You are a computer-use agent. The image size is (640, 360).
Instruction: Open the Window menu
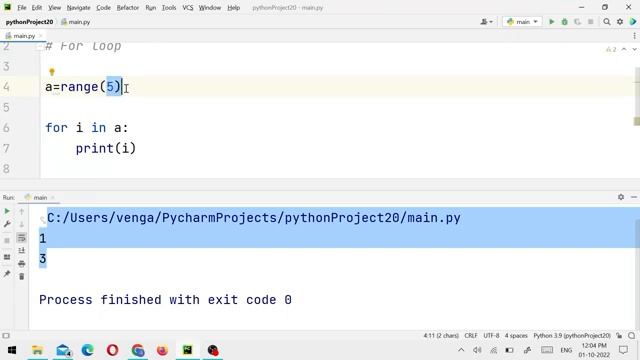210,8
